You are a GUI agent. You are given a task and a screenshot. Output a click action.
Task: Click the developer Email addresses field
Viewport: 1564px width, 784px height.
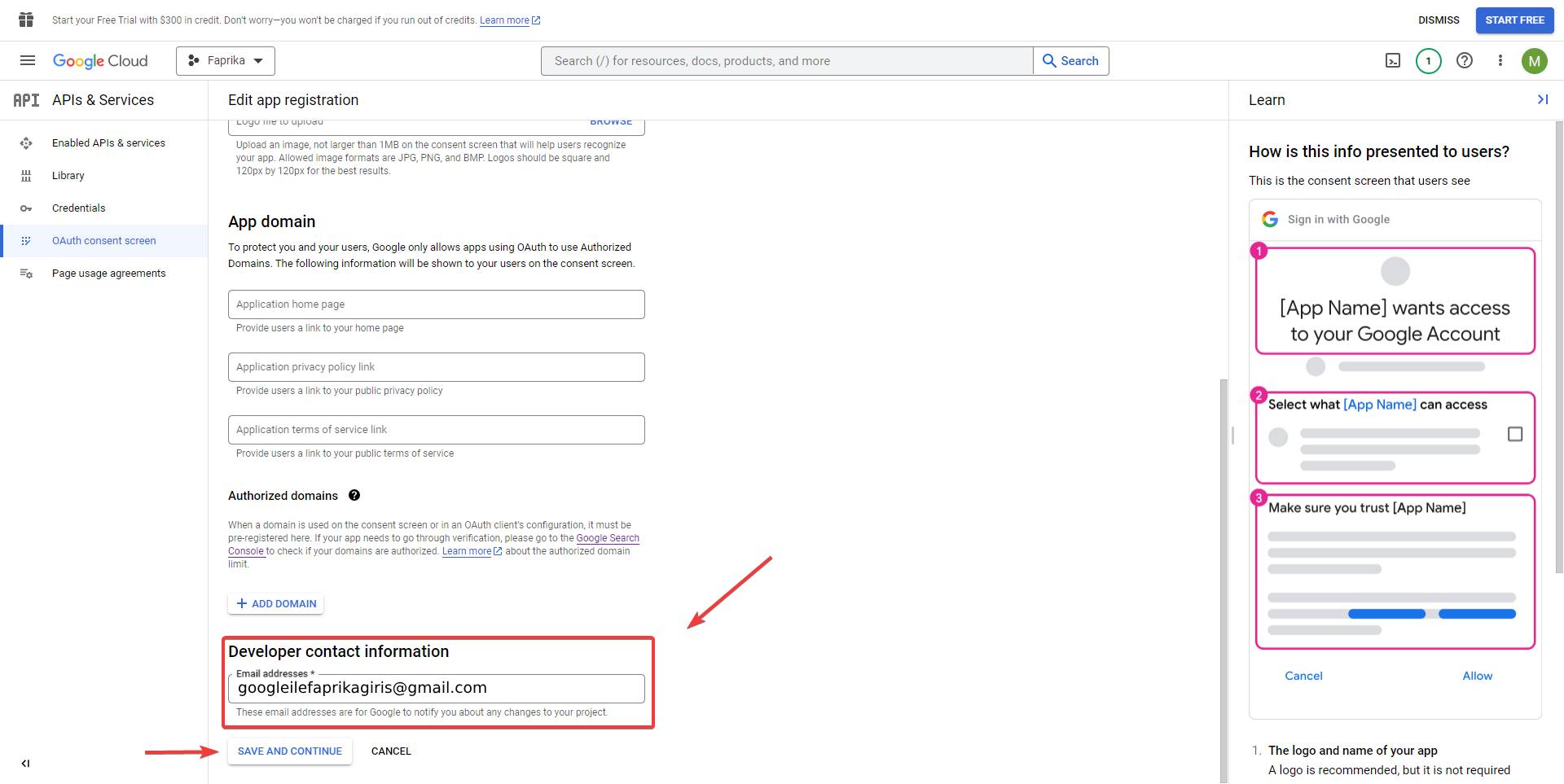(437, 688)
